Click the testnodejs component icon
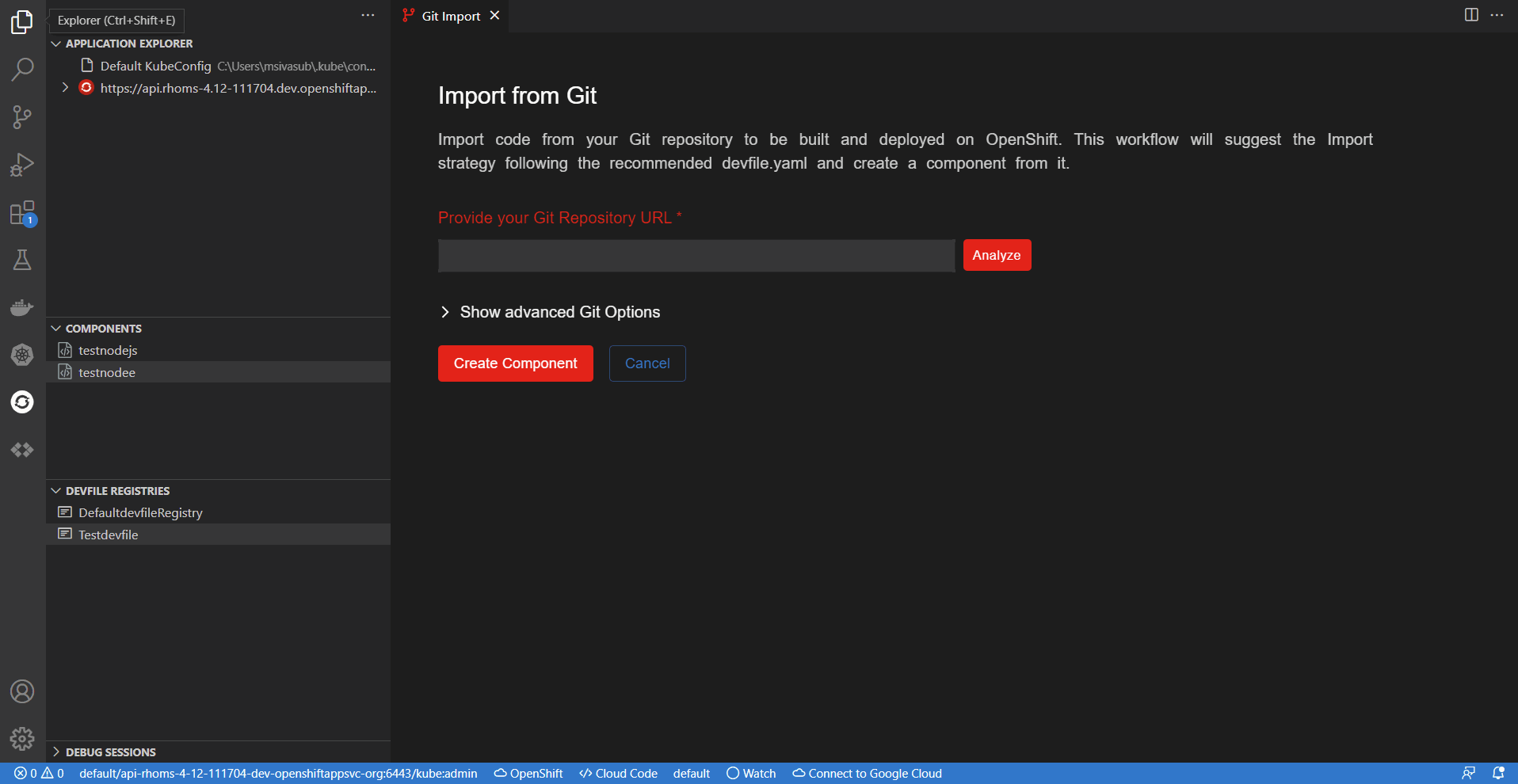This screenshot has width=1518, height=784. (65, 350)
